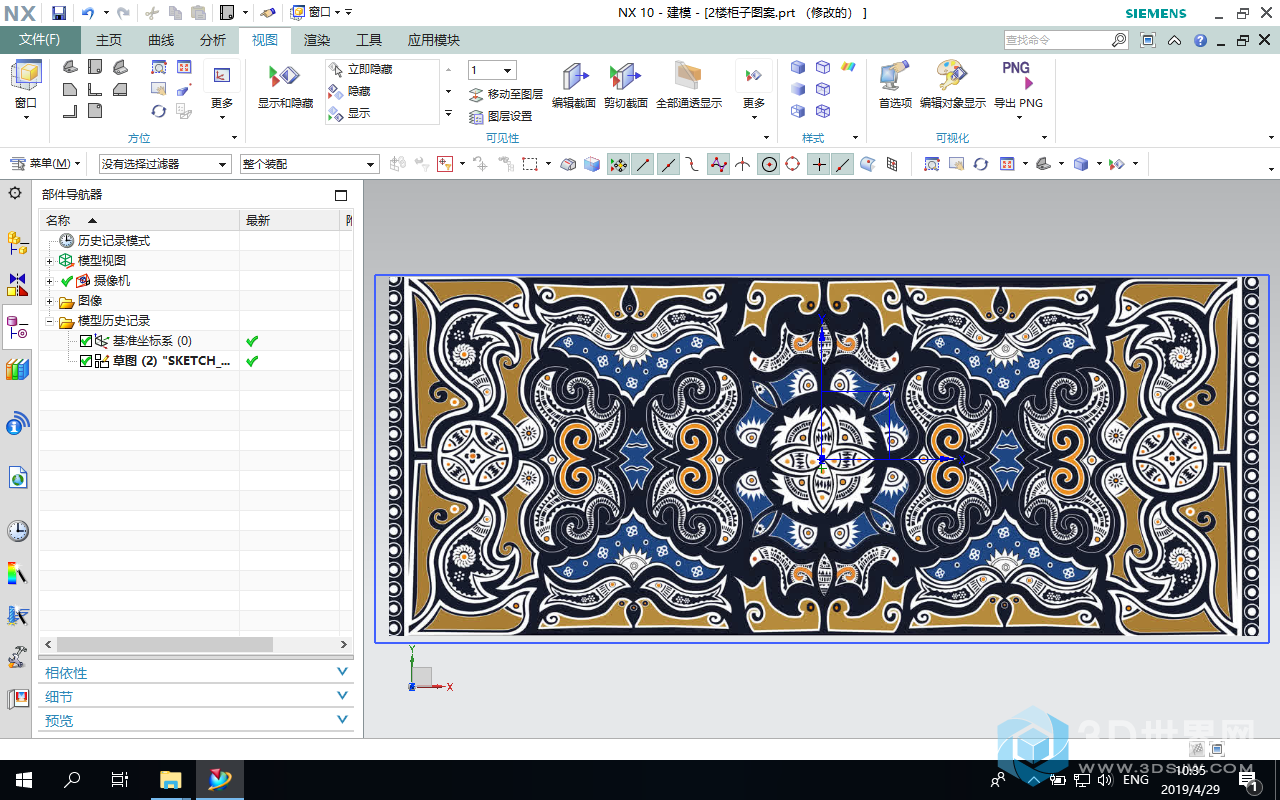Open Constraint Navigator sidebar tab

(x=17, y=284)
